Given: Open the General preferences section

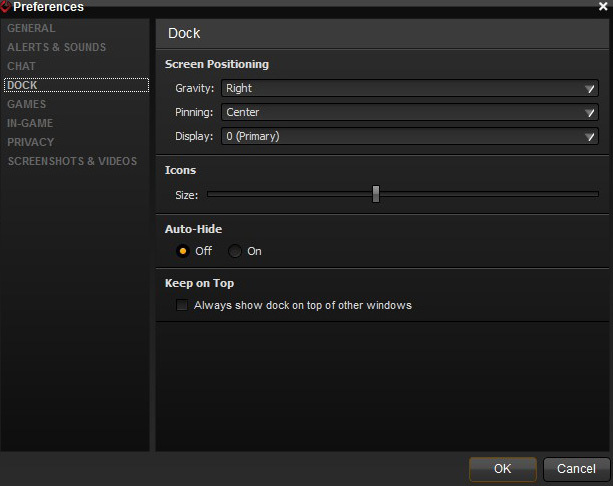Looking at the screenshot, I should (31, 28).
